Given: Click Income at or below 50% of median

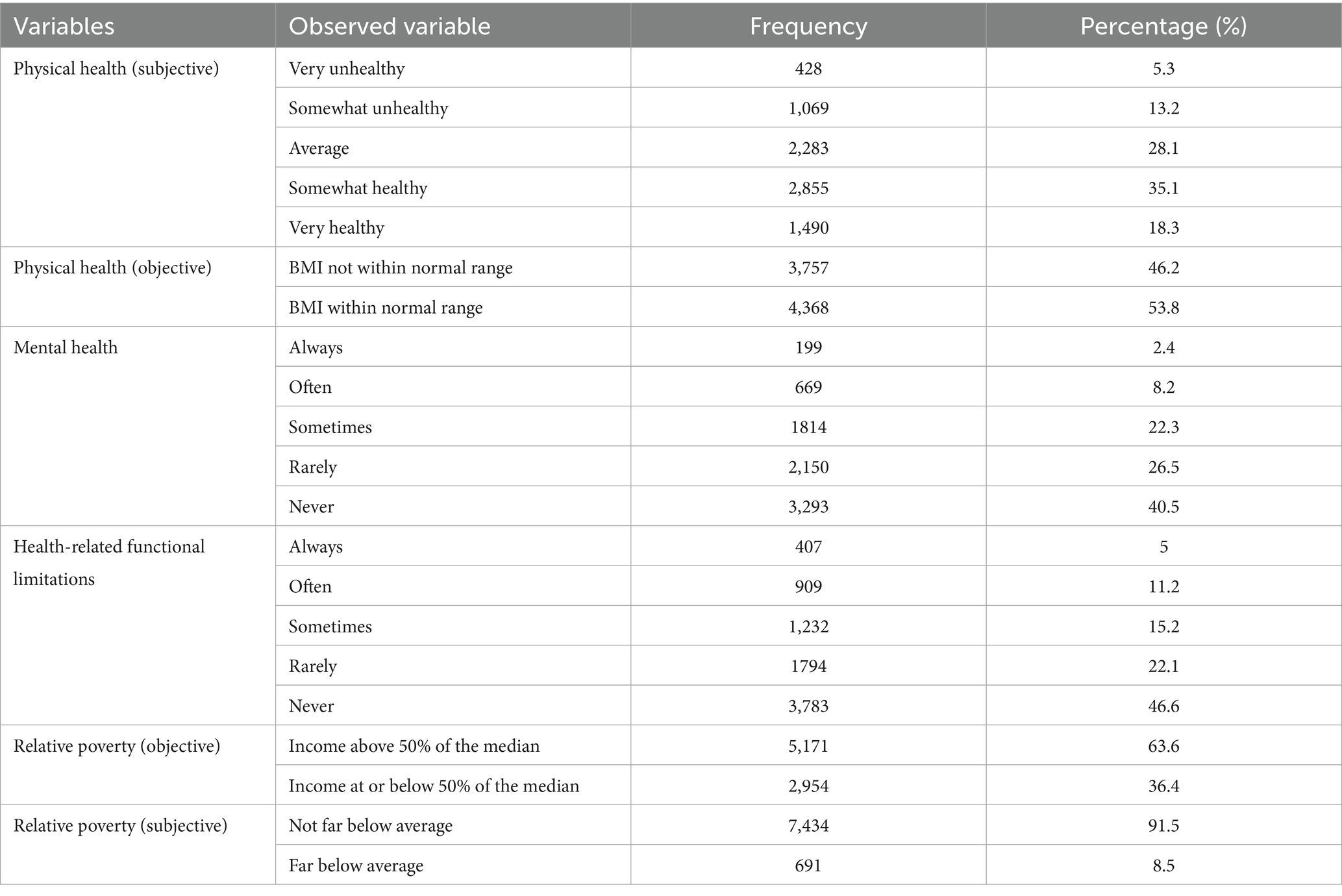Looking at the screenshot, I should pos(434,786).
